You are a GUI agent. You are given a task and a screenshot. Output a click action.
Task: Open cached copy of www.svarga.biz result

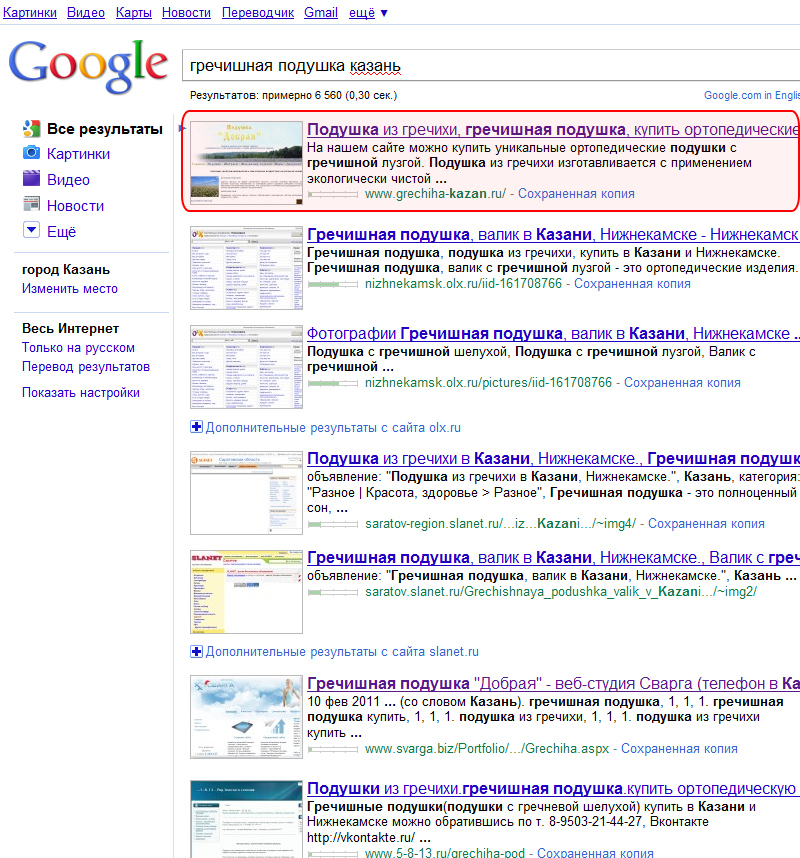point(679,749)
